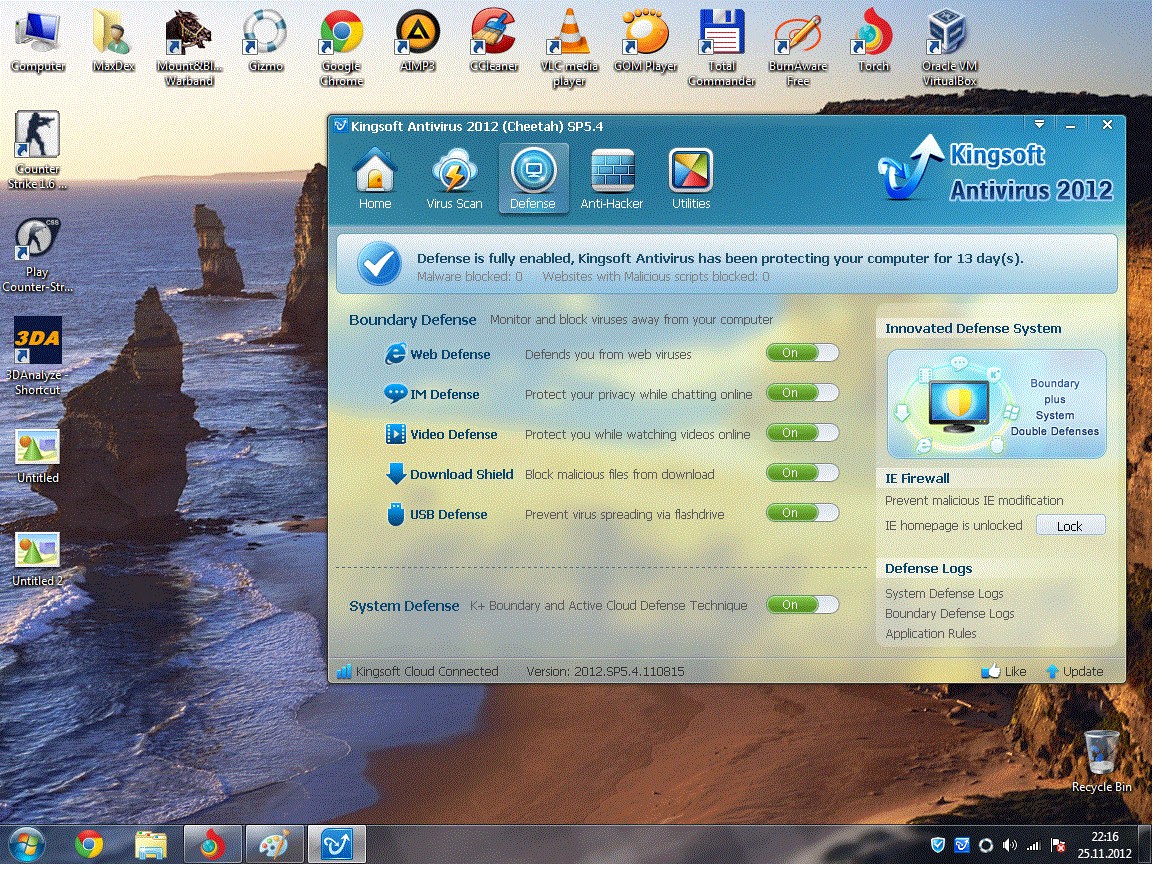
Task: Click the IM Defense chat bubble icon
Action: pyautogui.click(x=395, y=394)
